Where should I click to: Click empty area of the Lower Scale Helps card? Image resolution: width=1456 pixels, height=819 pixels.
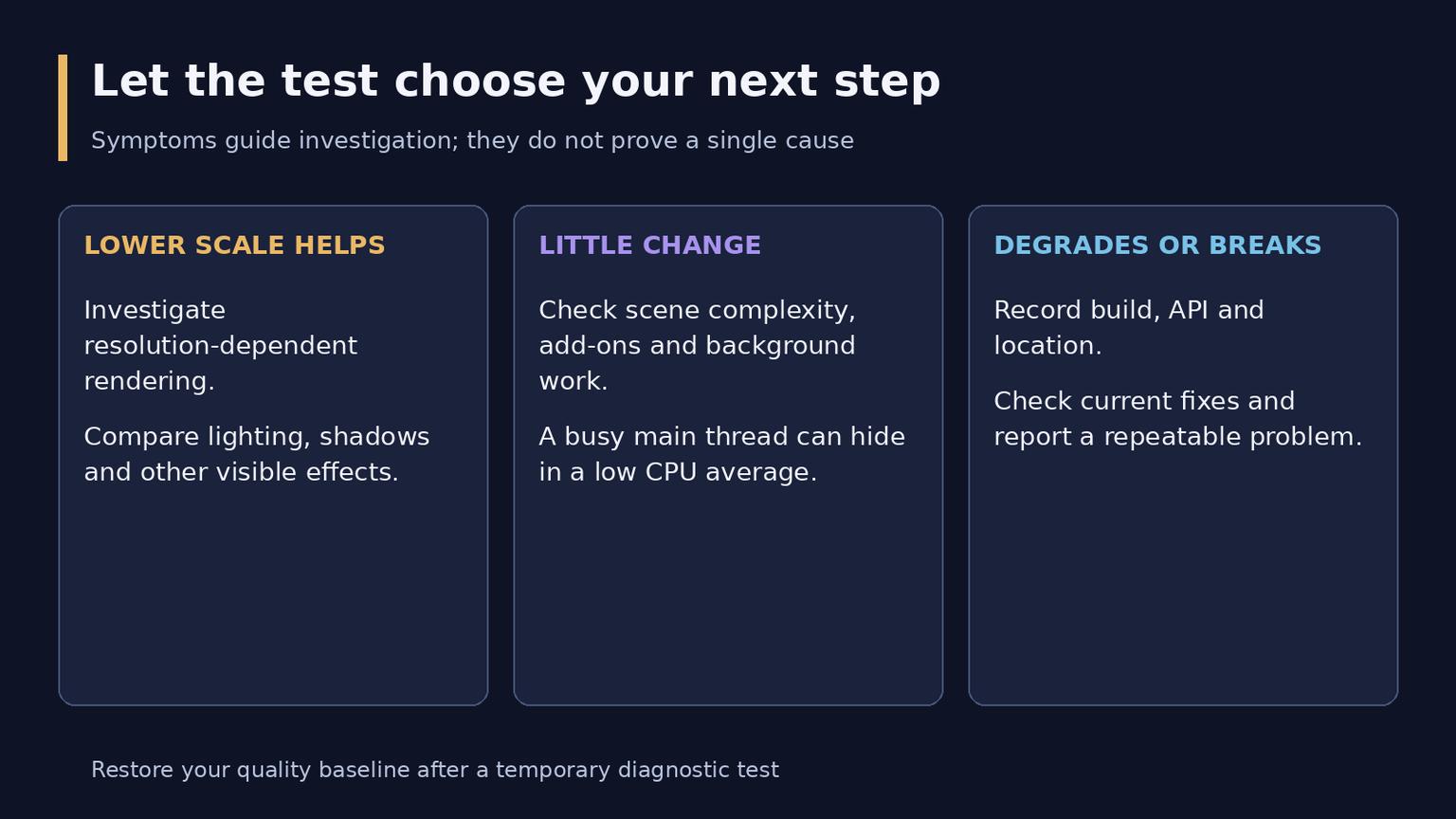(273, 597)
